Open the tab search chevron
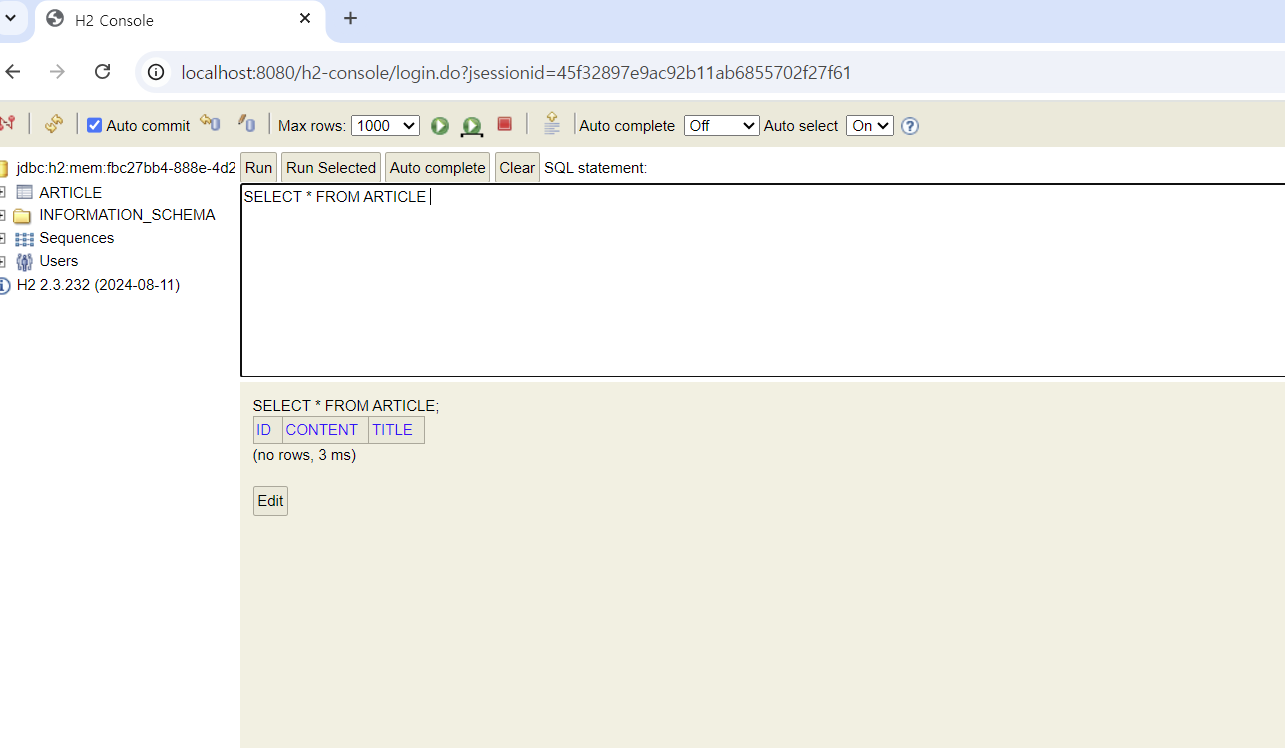This screenshot has width=1285, height=748. 10,18
